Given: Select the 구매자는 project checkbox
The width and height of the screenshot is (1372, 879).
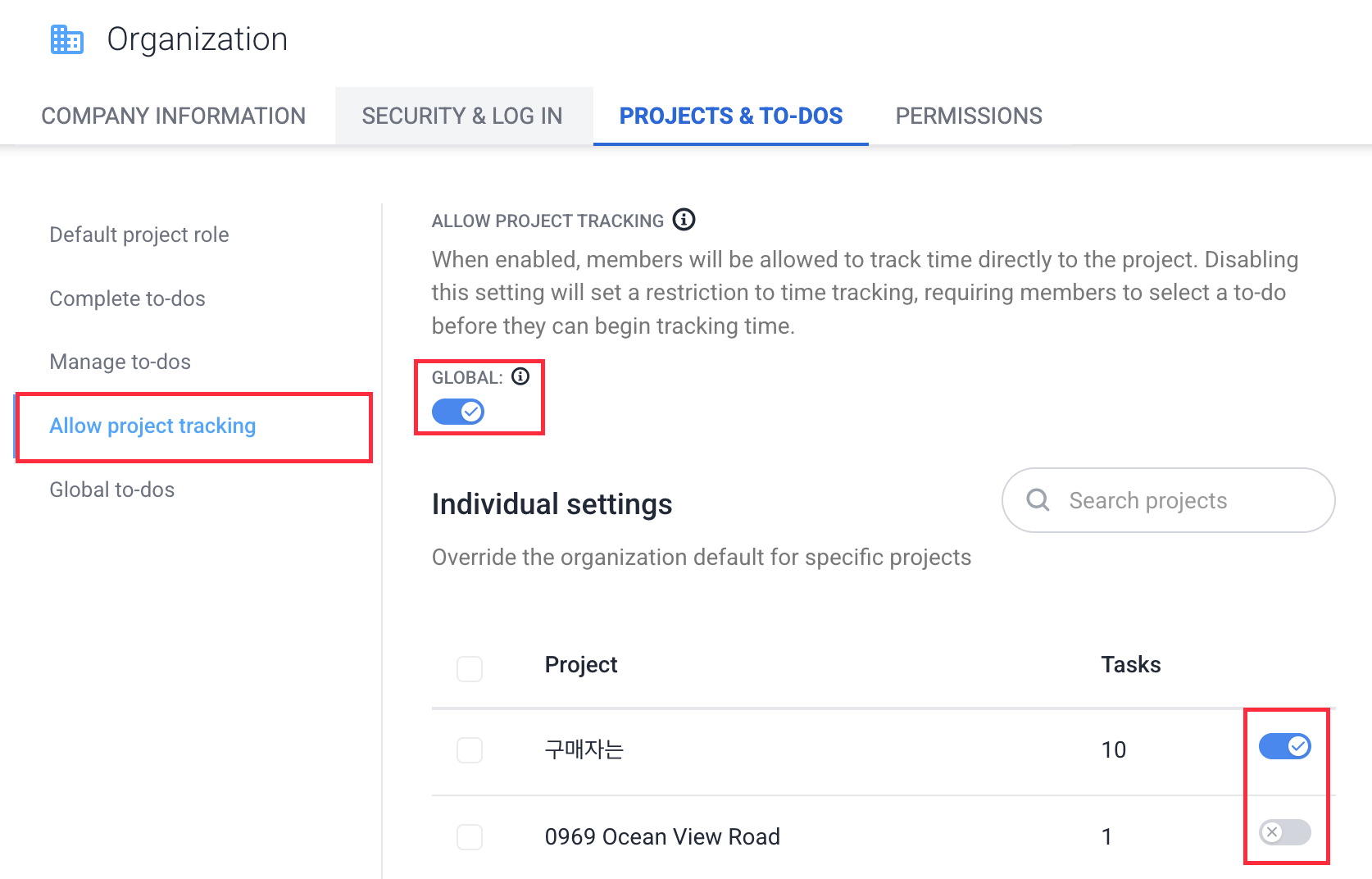Looking at the screenshot, I should [x=470, y=749].
